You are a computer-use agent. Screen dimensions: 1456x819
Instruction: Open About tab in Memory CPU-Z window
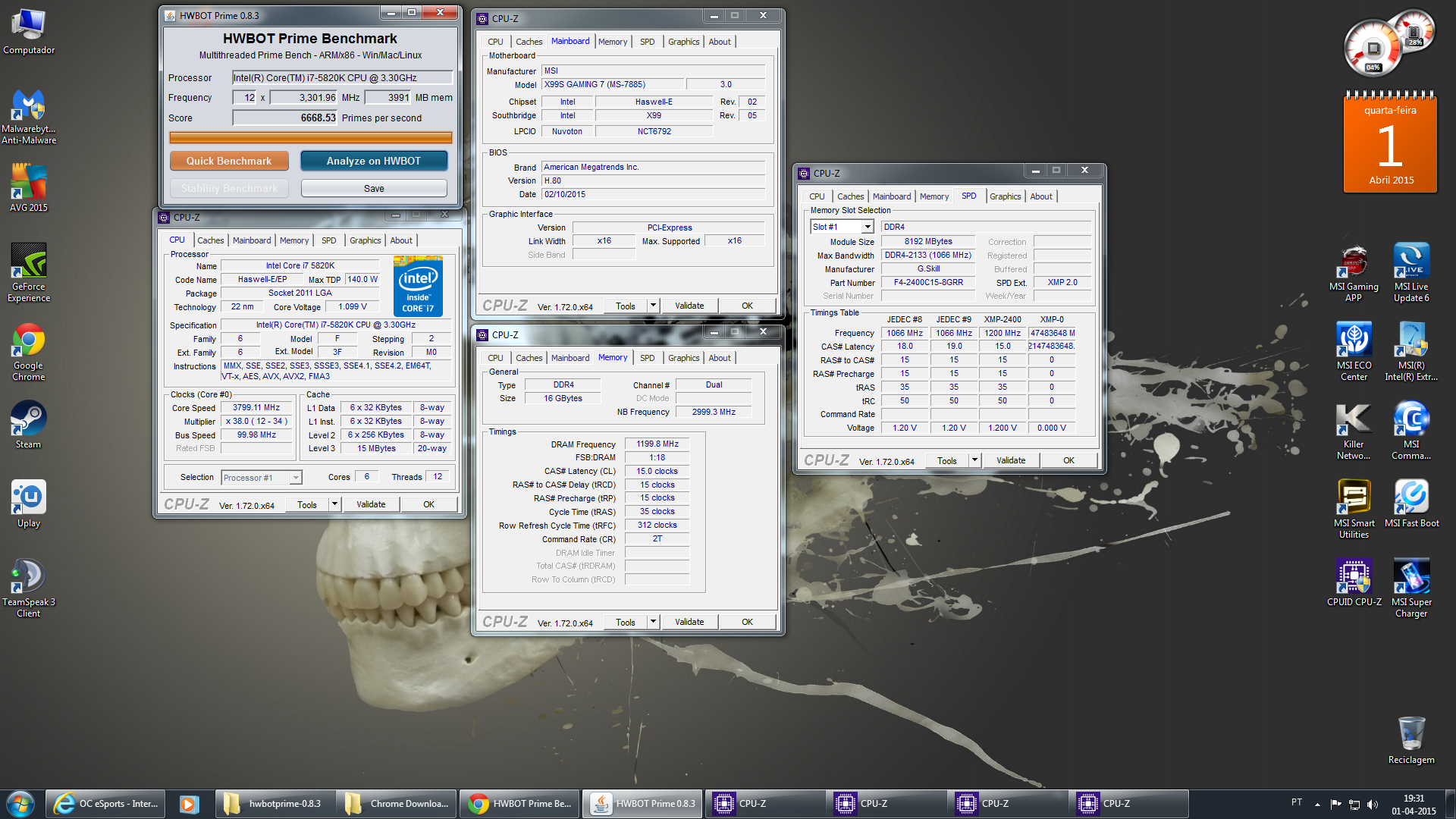720,358
